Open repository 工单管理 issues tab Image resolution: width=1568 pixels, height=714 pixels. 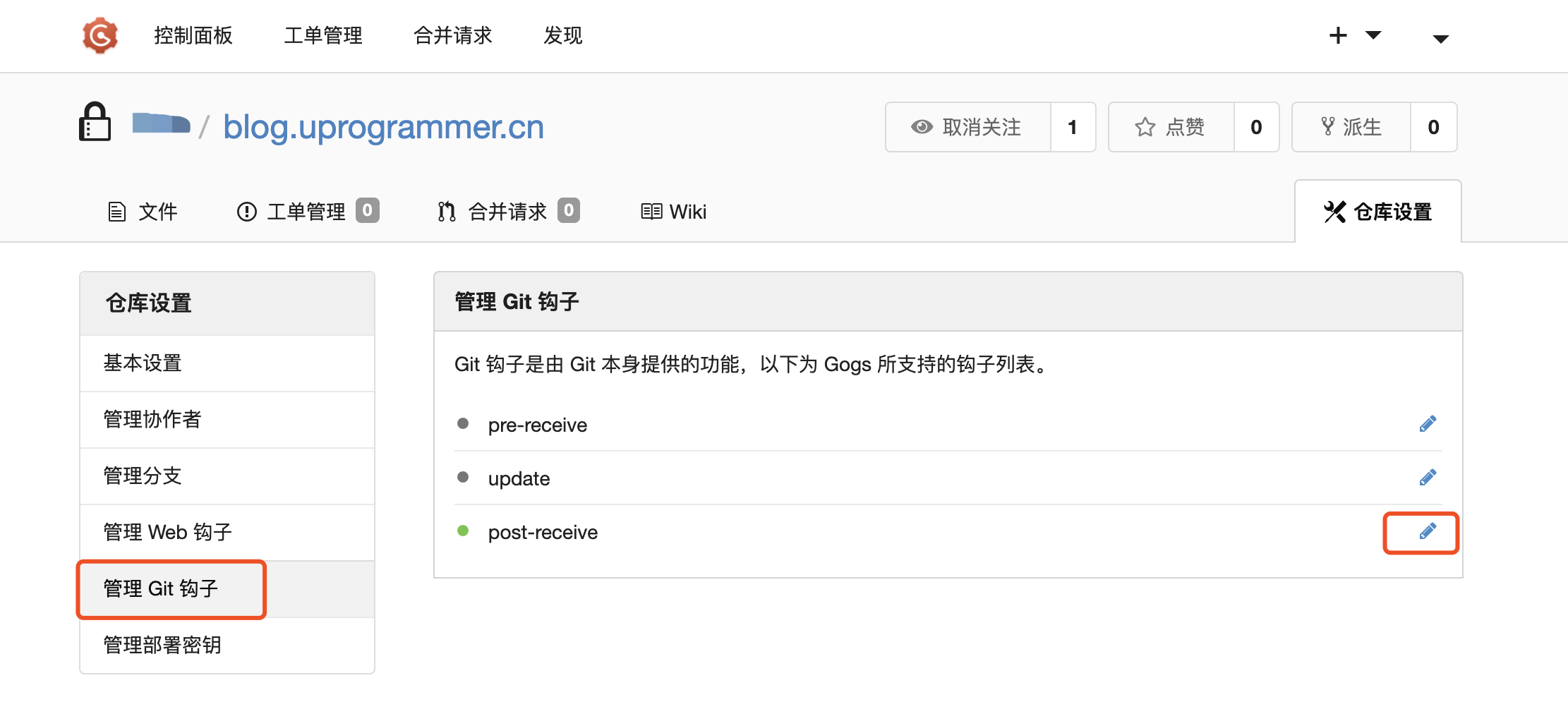[307, 212]
